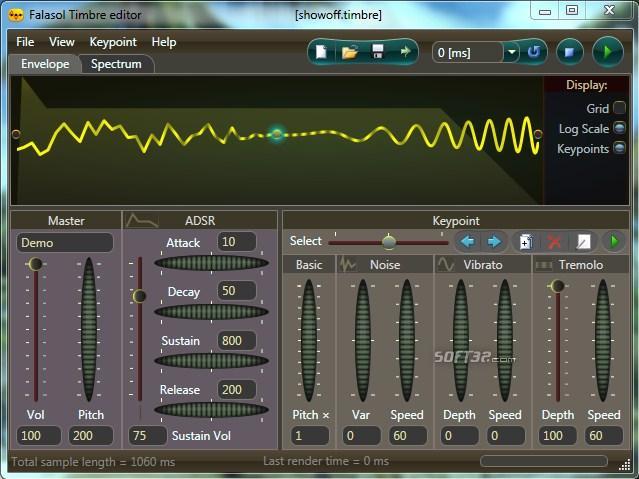The height and width of the screenshot is (479, 639).
Task: Open a timbre file via folder icon
Action: pos(350,52)
